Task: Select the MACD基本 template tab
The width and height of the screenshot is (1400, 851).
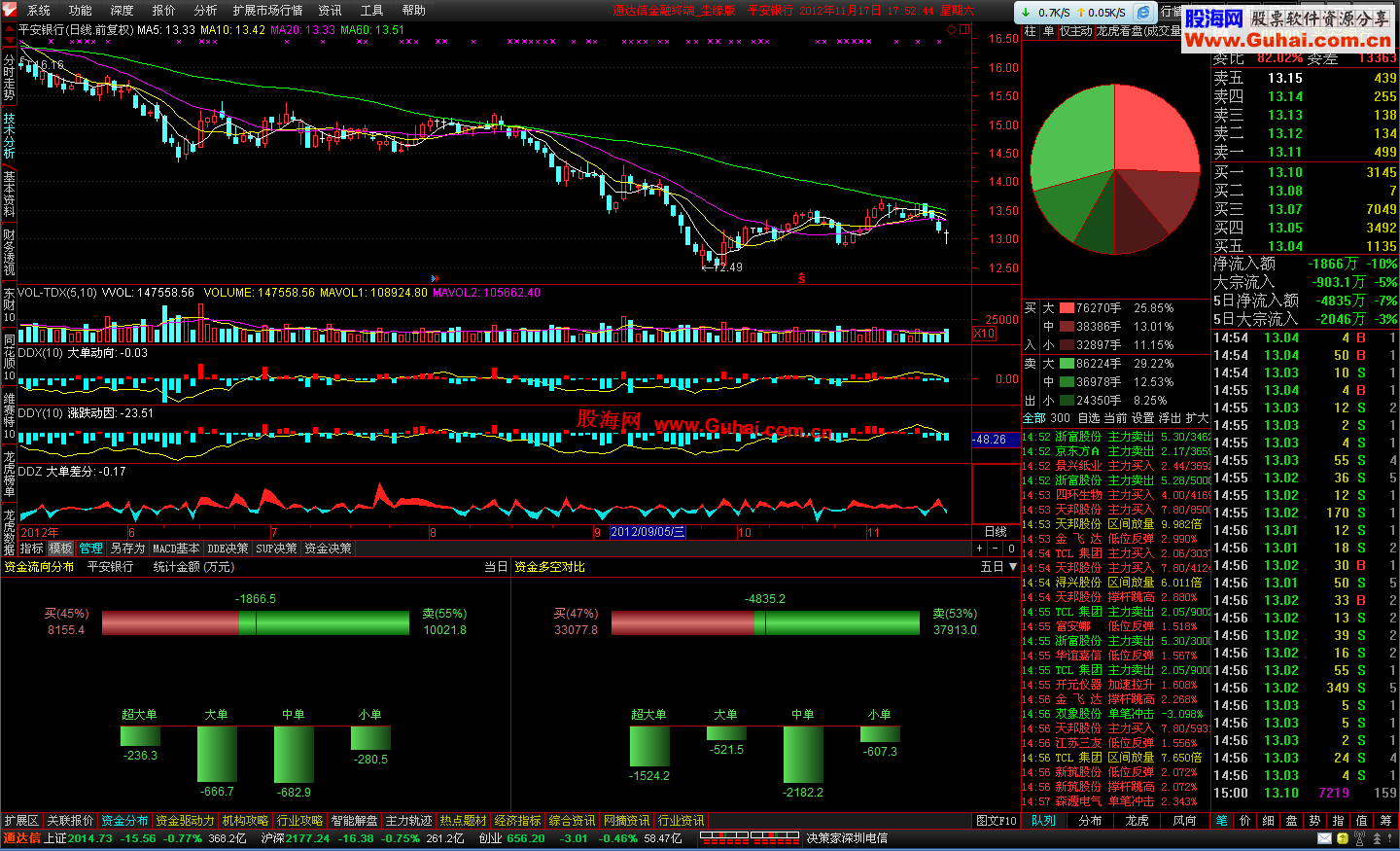Action: pos(176,549)
